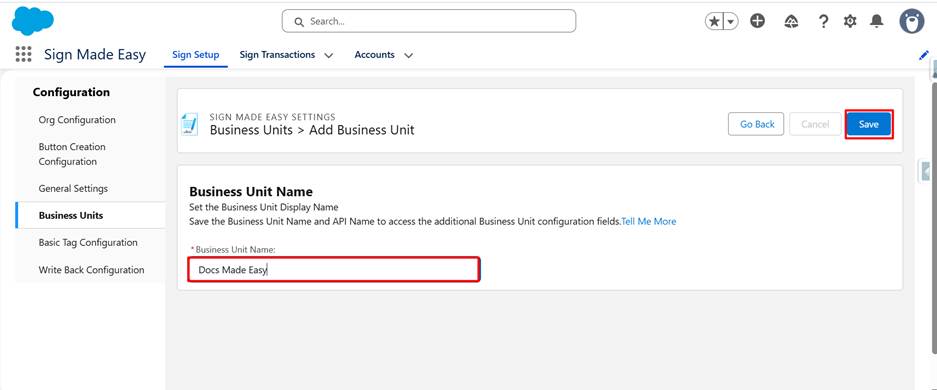Click the favorites star icon

point(714,22)
